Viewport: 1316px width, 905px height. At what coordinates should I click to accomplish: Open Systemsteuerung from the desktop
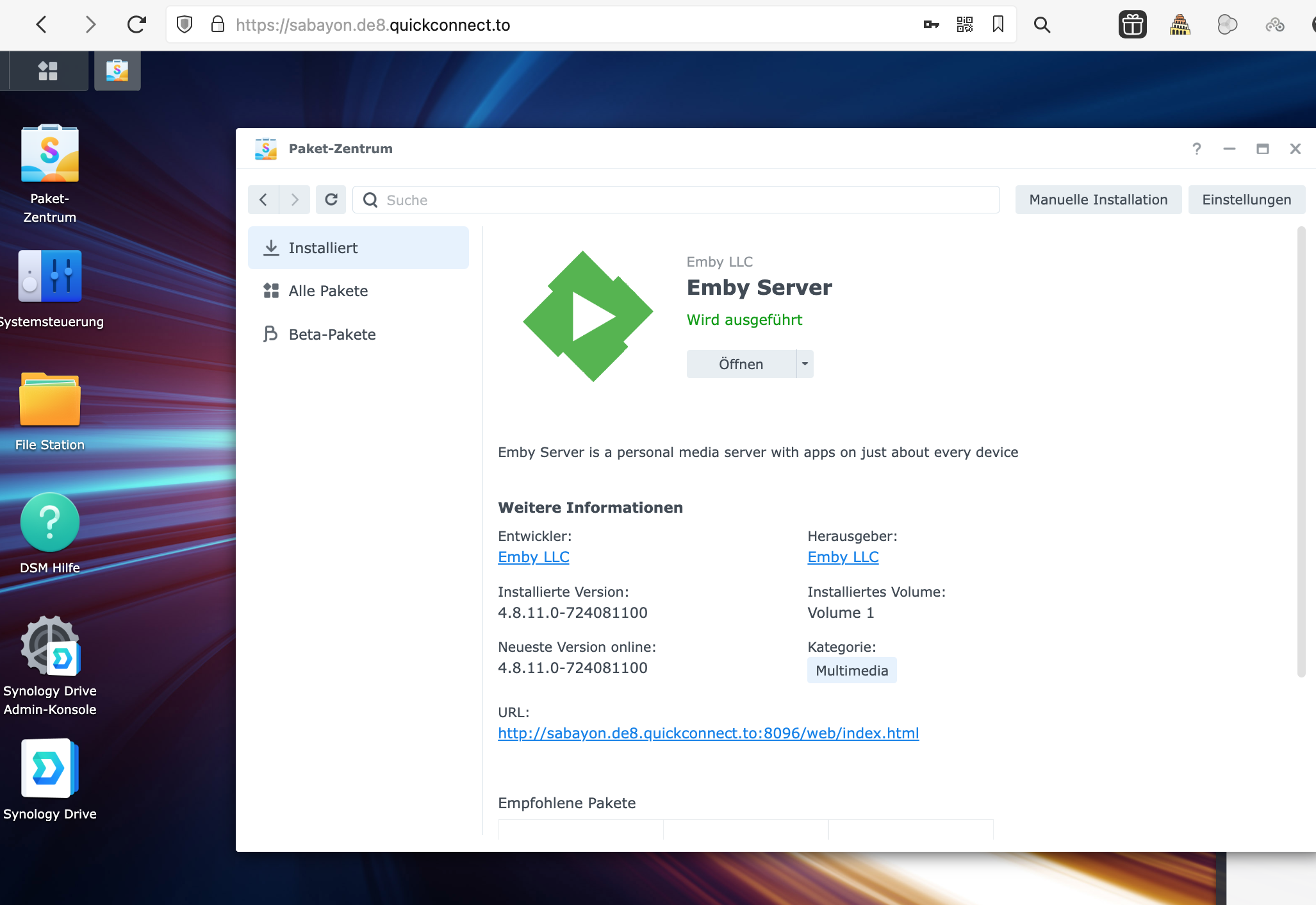pyautogui.click(x=49, y=276)
